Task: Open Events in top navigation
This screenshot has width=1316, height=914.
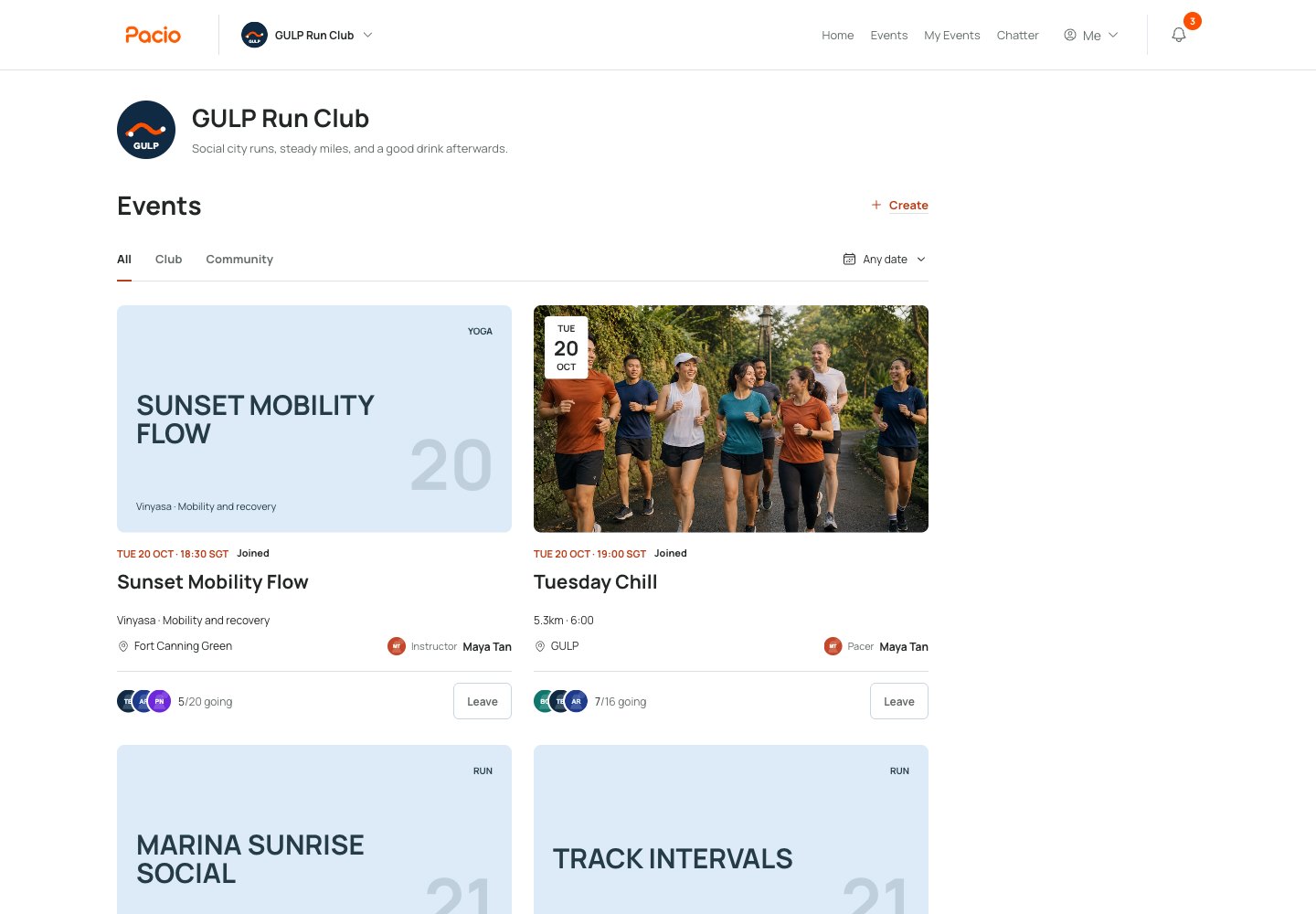Action: point(889,35)
